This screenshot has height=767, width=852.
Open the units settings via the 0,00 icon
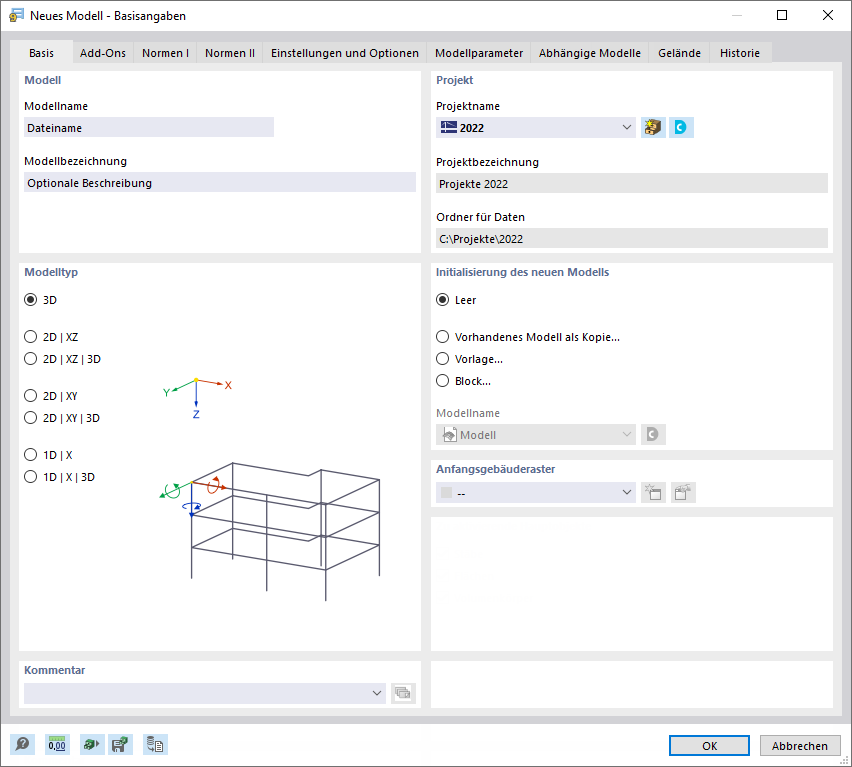57,744
